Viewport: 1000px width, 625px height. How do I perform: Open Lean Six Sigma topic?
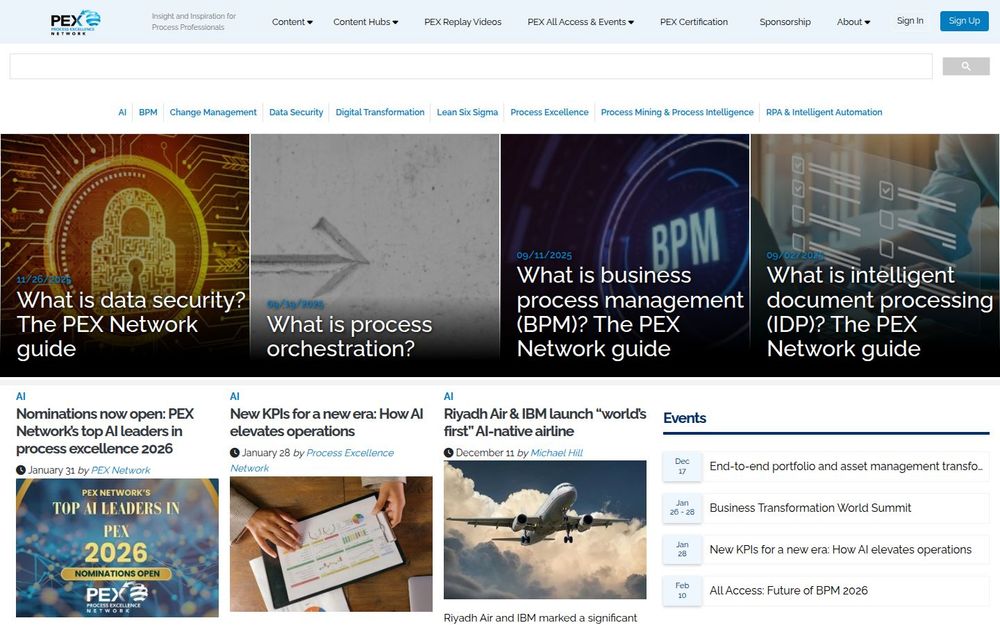467,112
